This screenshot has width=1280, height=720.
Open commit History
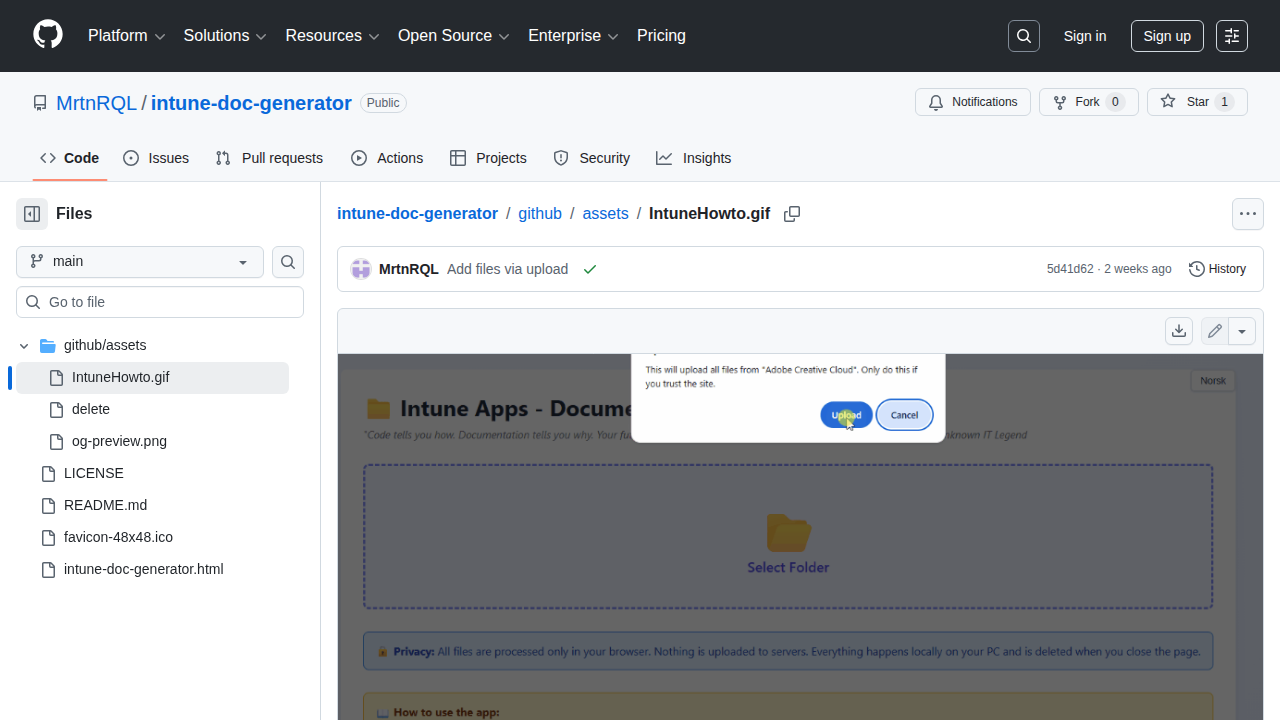(1217, 269)
